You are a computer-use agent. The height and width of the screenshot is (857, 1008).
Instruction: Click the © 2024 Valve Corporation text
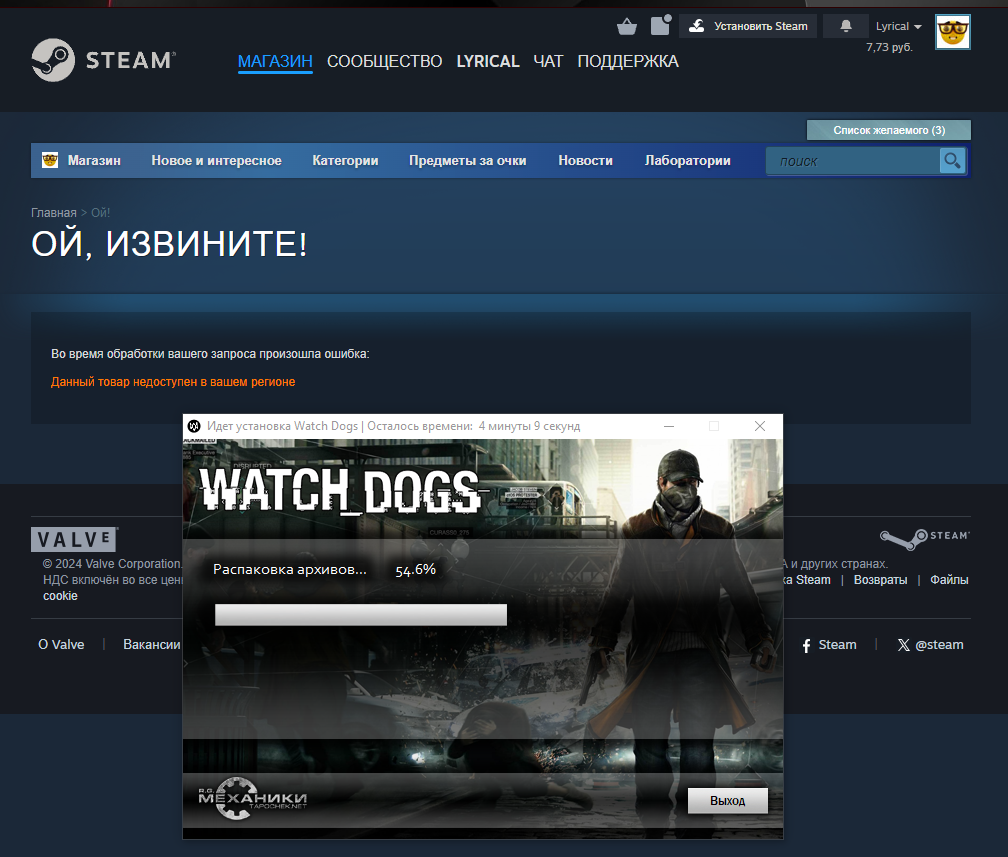(x=112, y=564)
